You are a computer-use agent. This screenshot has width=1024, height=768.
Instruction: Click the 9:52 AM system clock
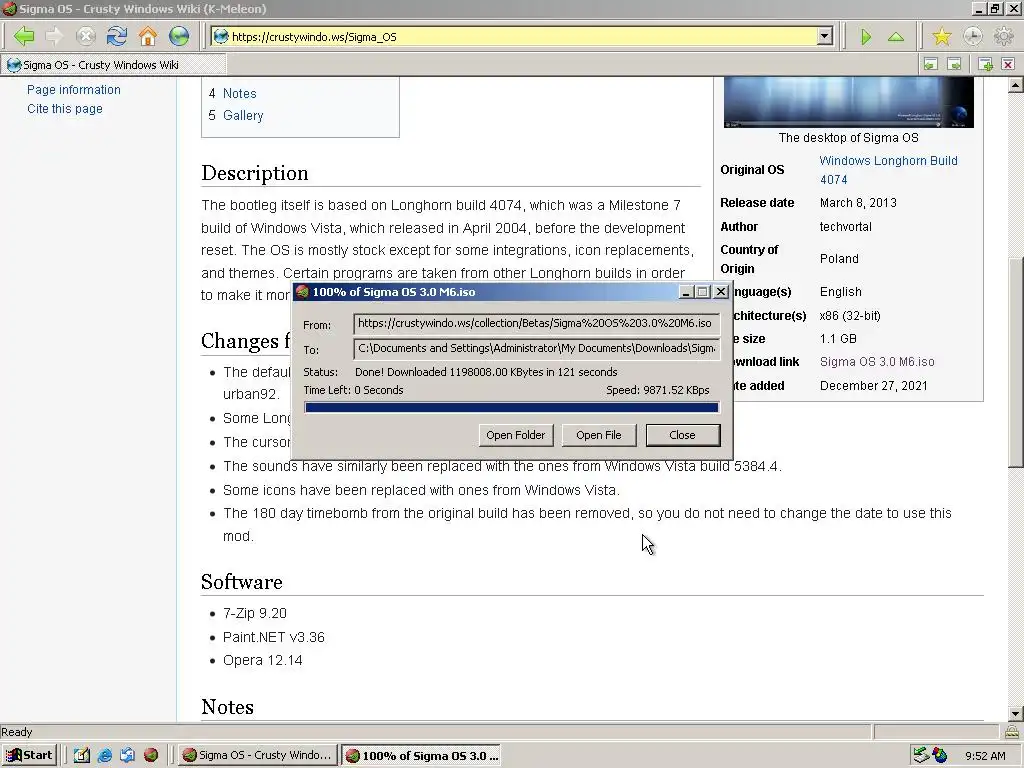point(985,756)
